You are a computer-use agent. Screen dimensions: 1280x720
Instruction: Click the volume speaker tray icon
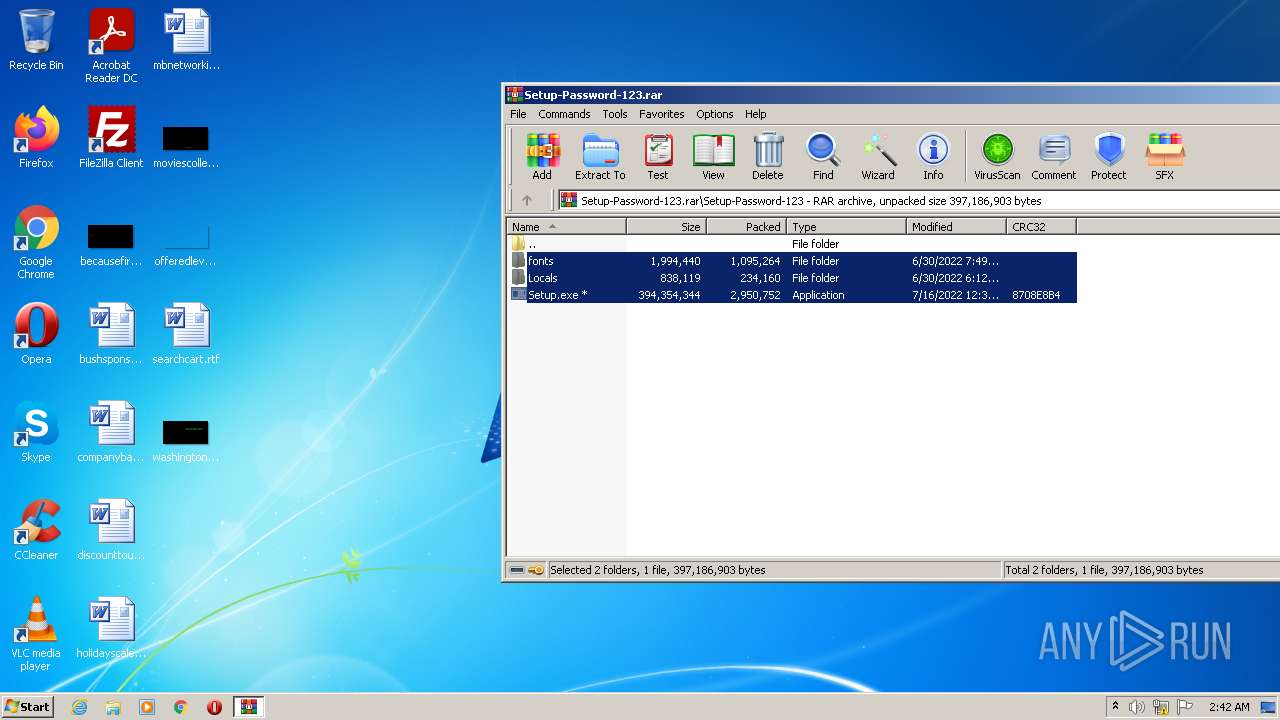1137,707
